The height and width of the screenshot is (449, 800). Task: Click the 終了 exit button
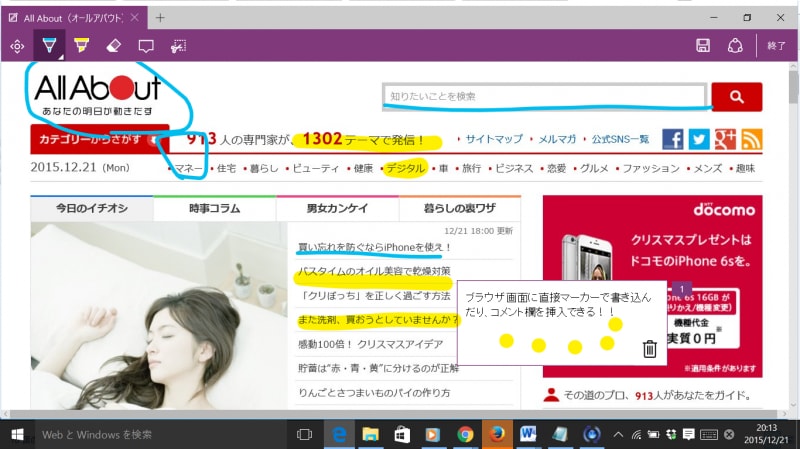pos(776,45)
